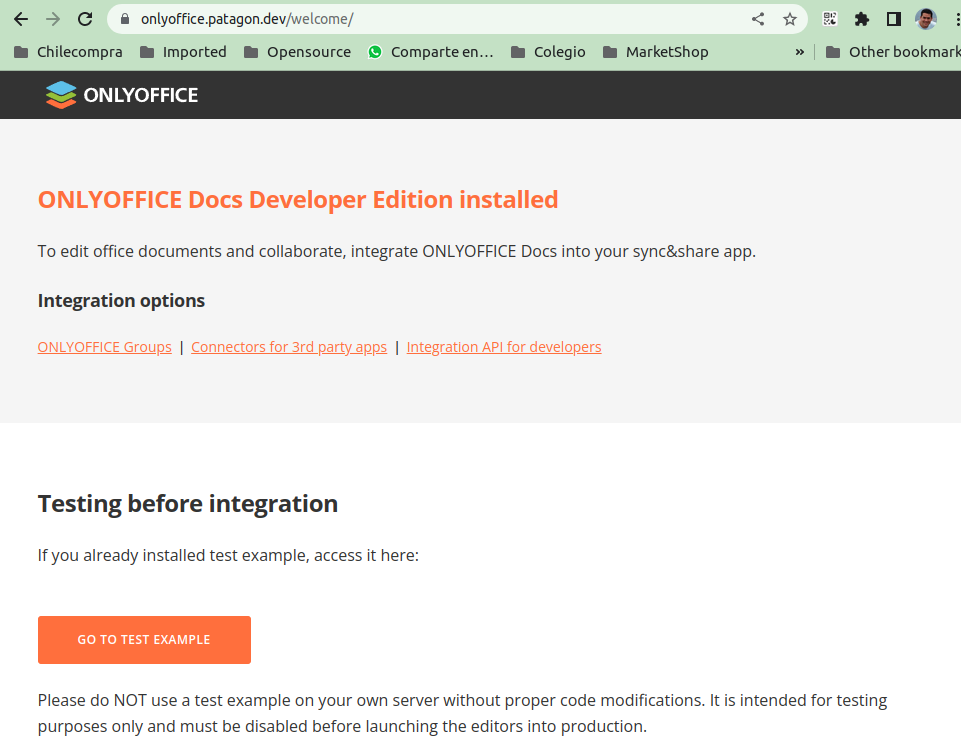
Task: Expand the hidden bookmarks overflow chevron
Action: (x=800, y=52)
